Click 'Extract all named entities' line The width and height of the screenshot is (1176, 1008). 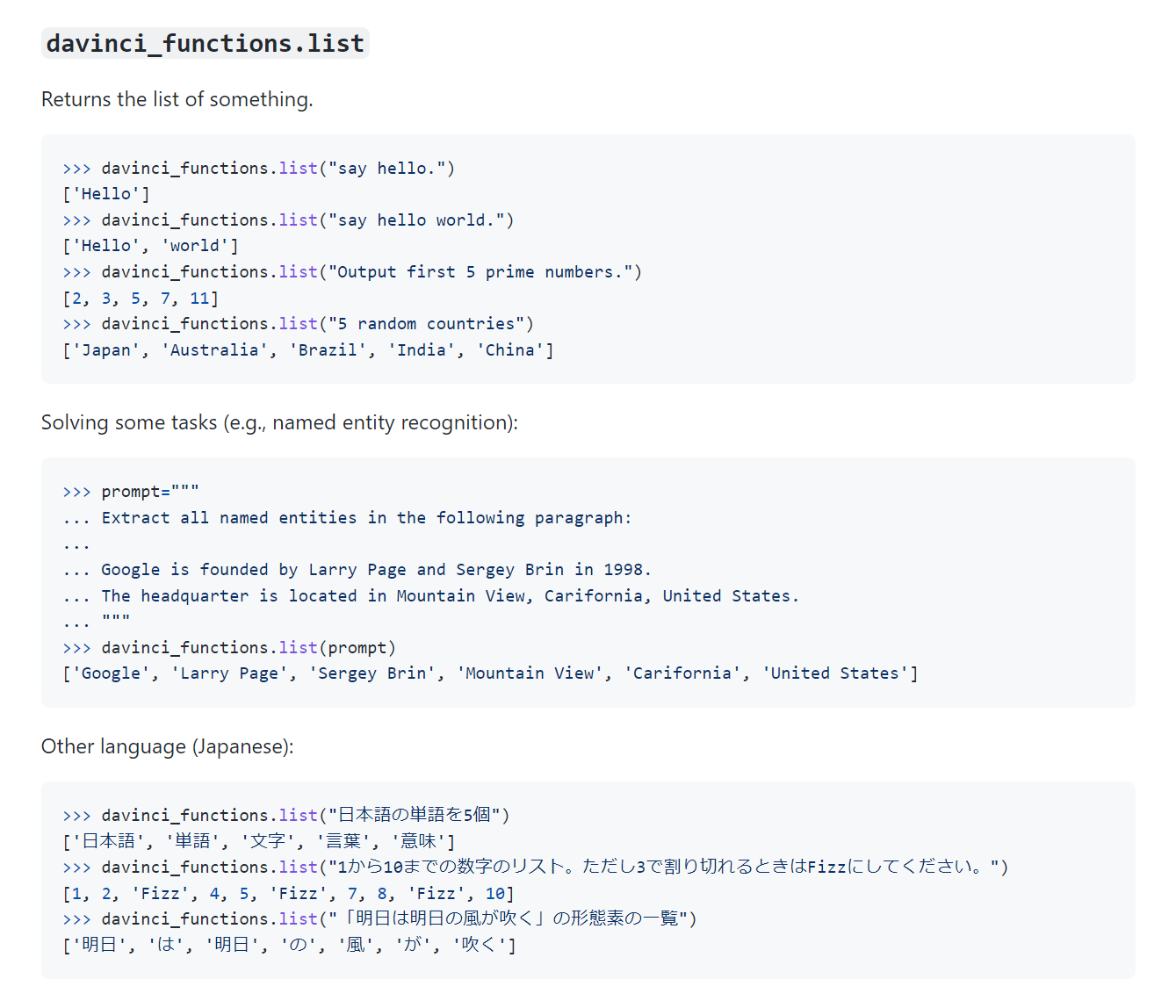point(347,518)
